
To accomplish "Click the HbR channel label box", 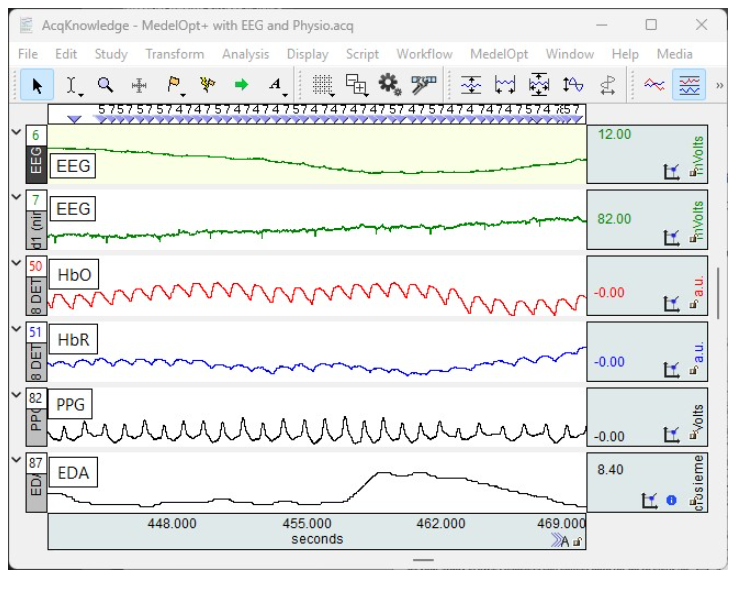I will point(72,340).
